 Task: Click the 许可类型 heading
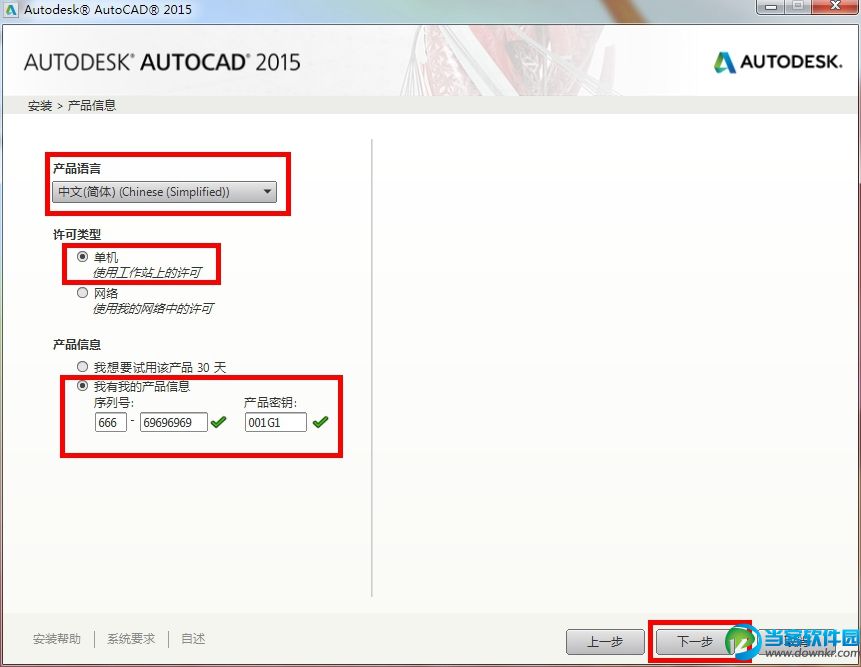pos(77,234)
